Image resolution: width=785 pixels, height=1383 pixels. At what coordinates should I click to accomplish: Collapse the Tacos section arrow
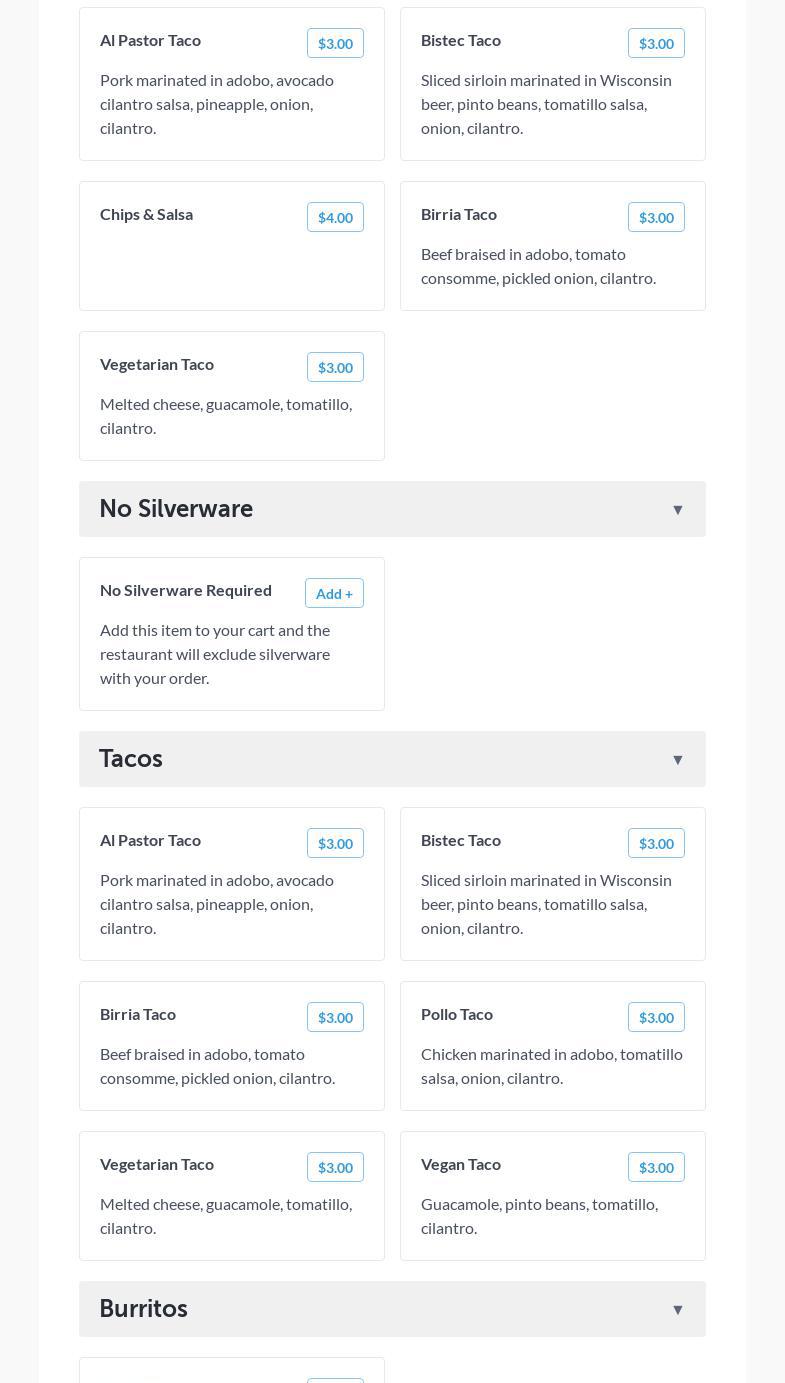click(677, 760)
